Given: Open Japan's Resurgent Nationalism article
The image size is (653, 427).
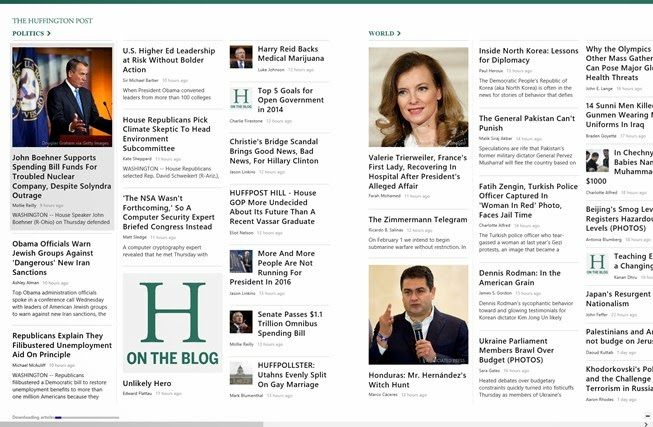Looking at the screenshot, I should (x=618, y=299).
